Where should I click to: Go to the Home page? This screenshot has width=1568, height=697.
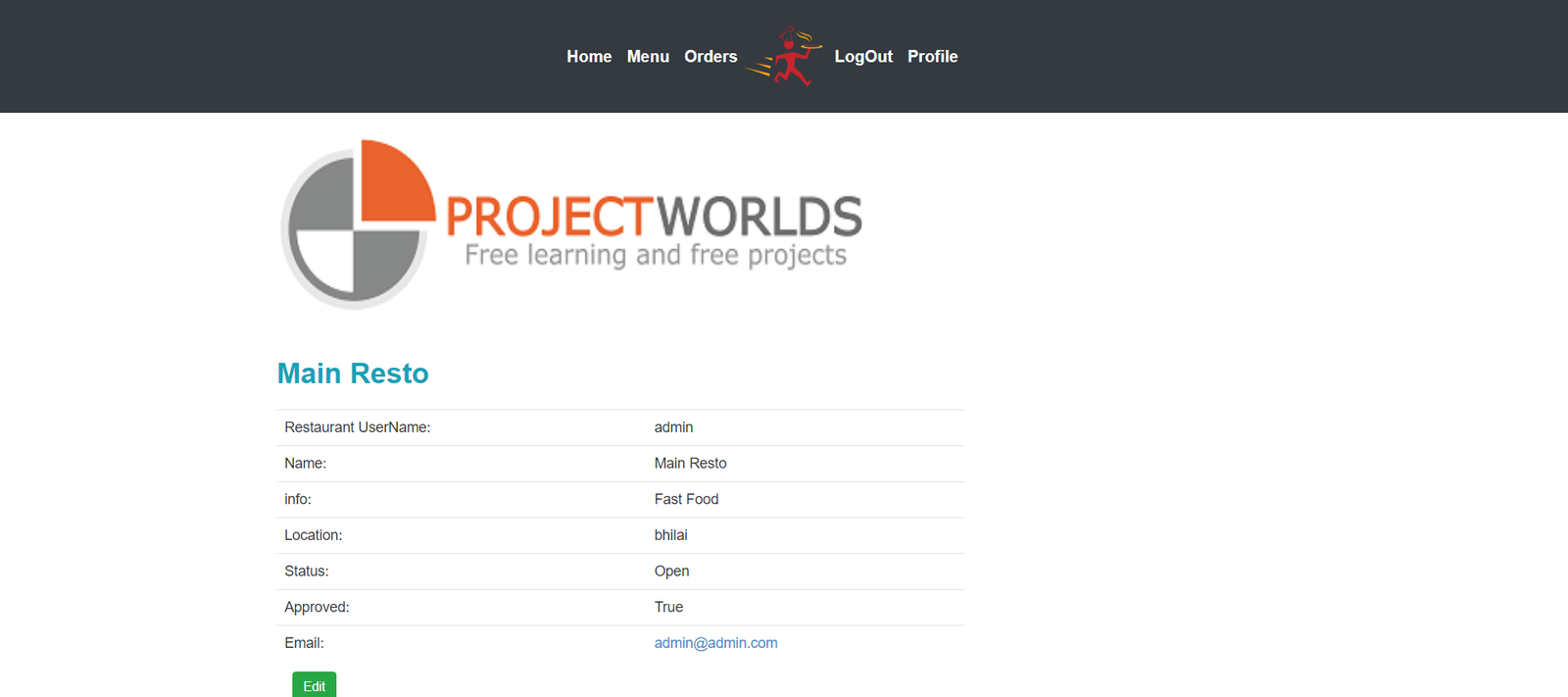[588, 57]
